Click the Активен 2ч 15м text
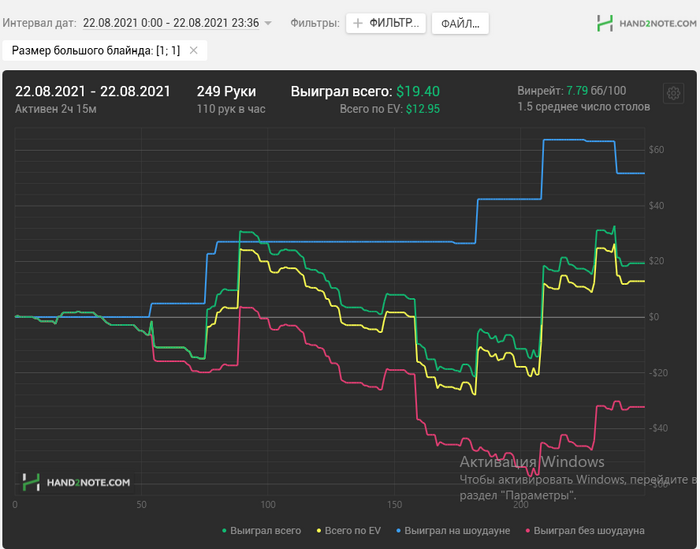Screen dimensions: 700x549 pyautogui.click(x=56, y=108)
